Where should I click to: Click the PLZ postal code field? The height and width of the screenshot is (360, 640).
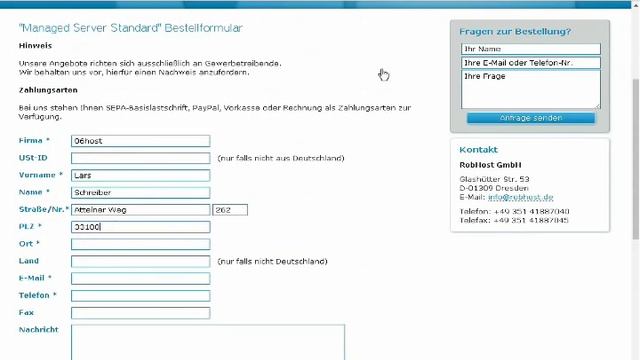(140, 227)
